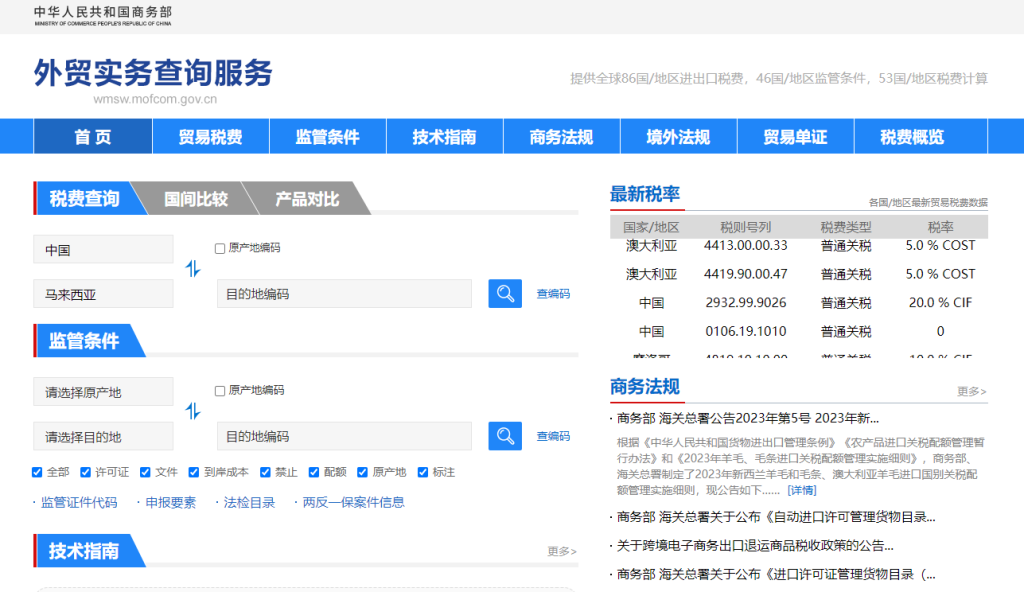Open the 马来西亚 destination country selector
The width and height of the screenshot is (1024, 592).
[x=103, y=294]
